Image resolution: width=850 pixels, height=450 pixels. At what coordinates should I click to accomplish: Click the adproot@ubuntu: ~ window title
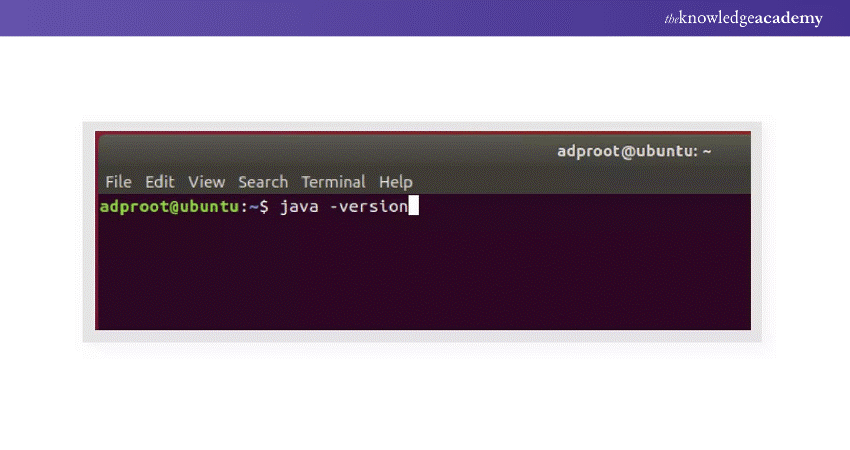634,152
